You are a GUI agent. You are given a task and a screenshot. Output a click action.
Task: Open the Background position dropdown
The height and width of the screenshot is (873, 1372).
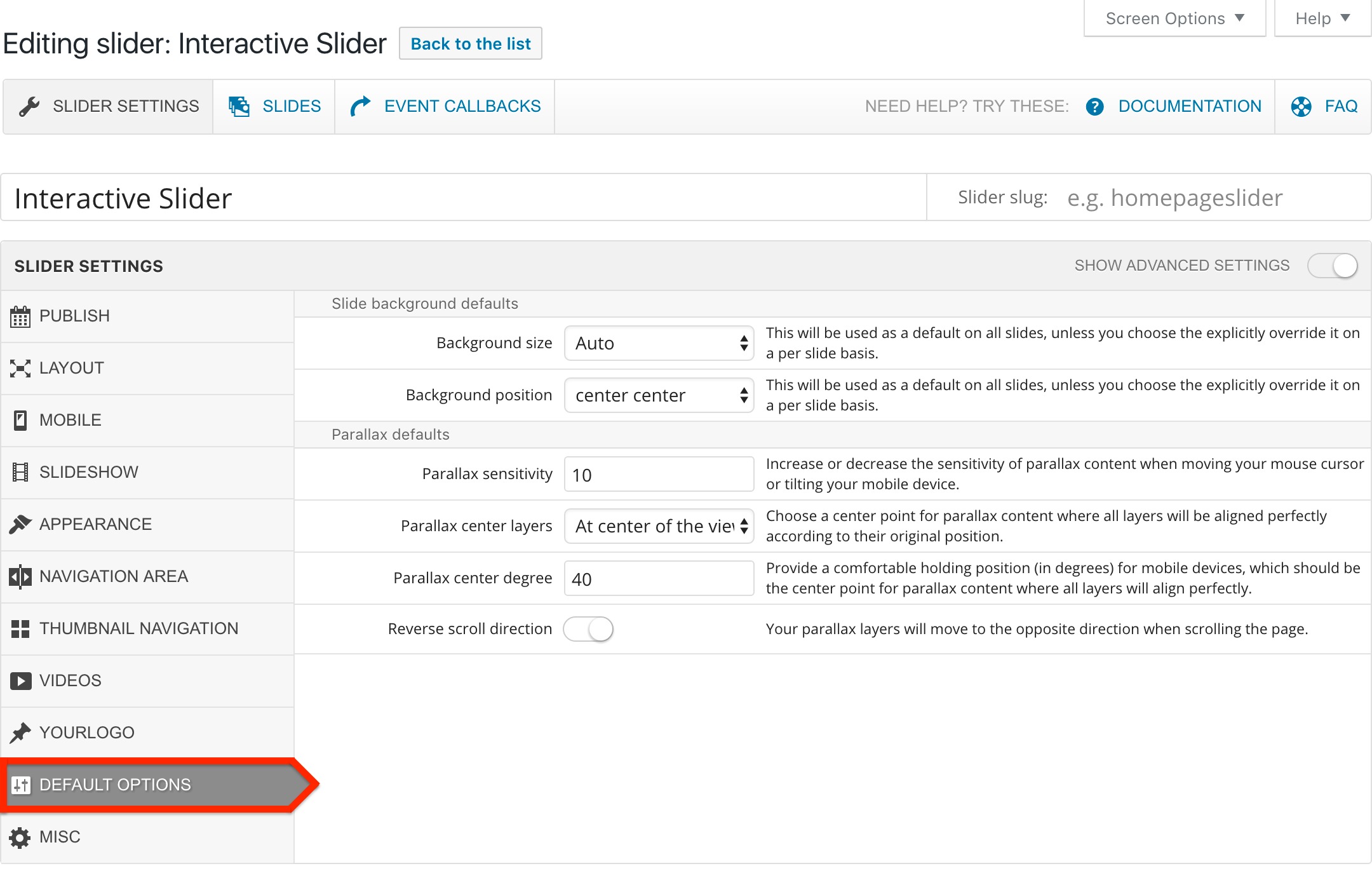659,395
